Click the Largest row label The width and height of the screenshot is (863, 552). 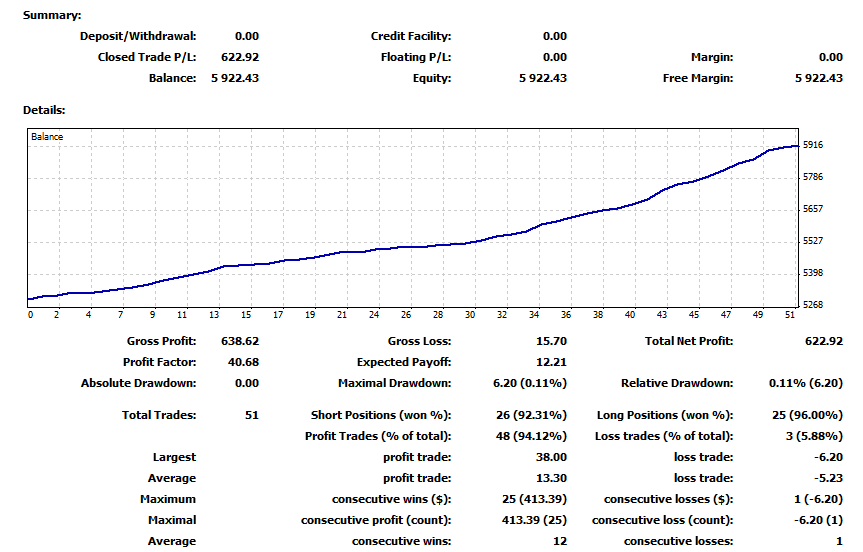[x=174, y=457]
